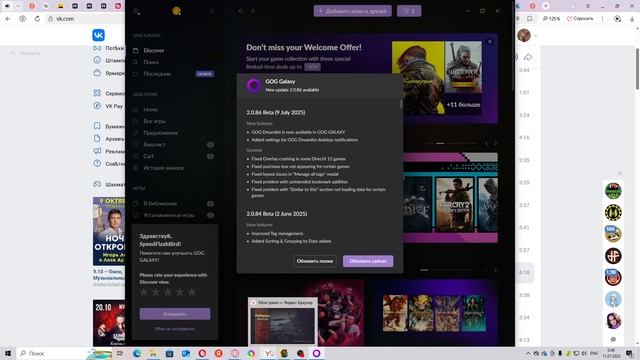
Task: Click the '+11 больше' offer label
Action: [x=463, y=105]
